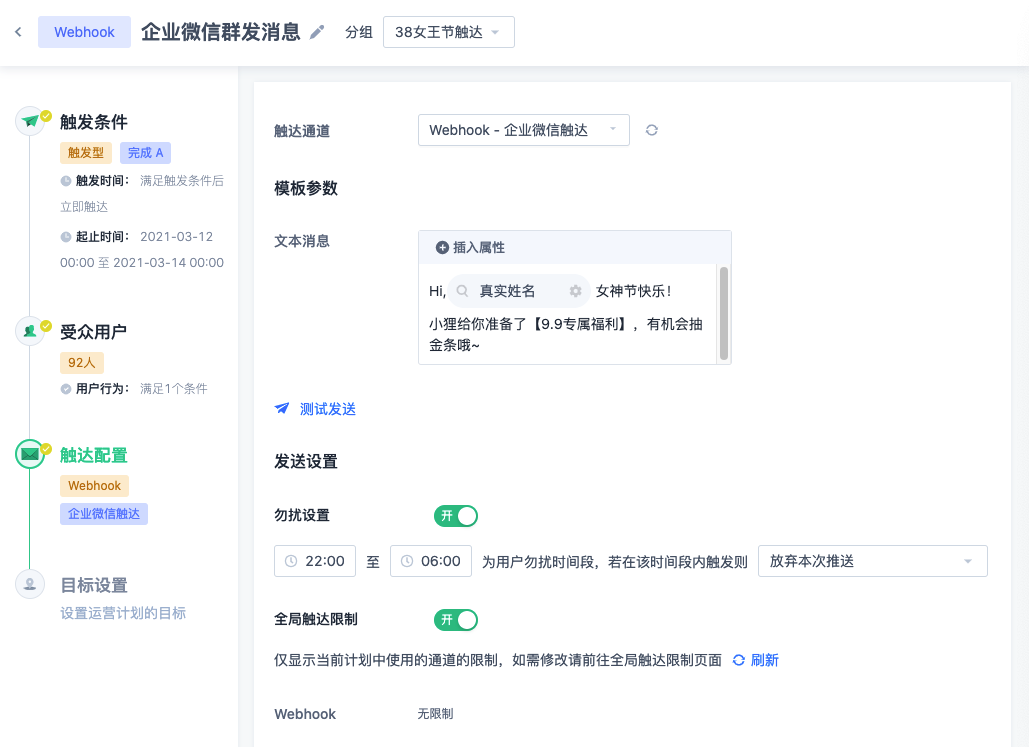Click the circular refresh icon beside 刷新
Viewport: 1029px width, 747px height.
click(738, 660)
